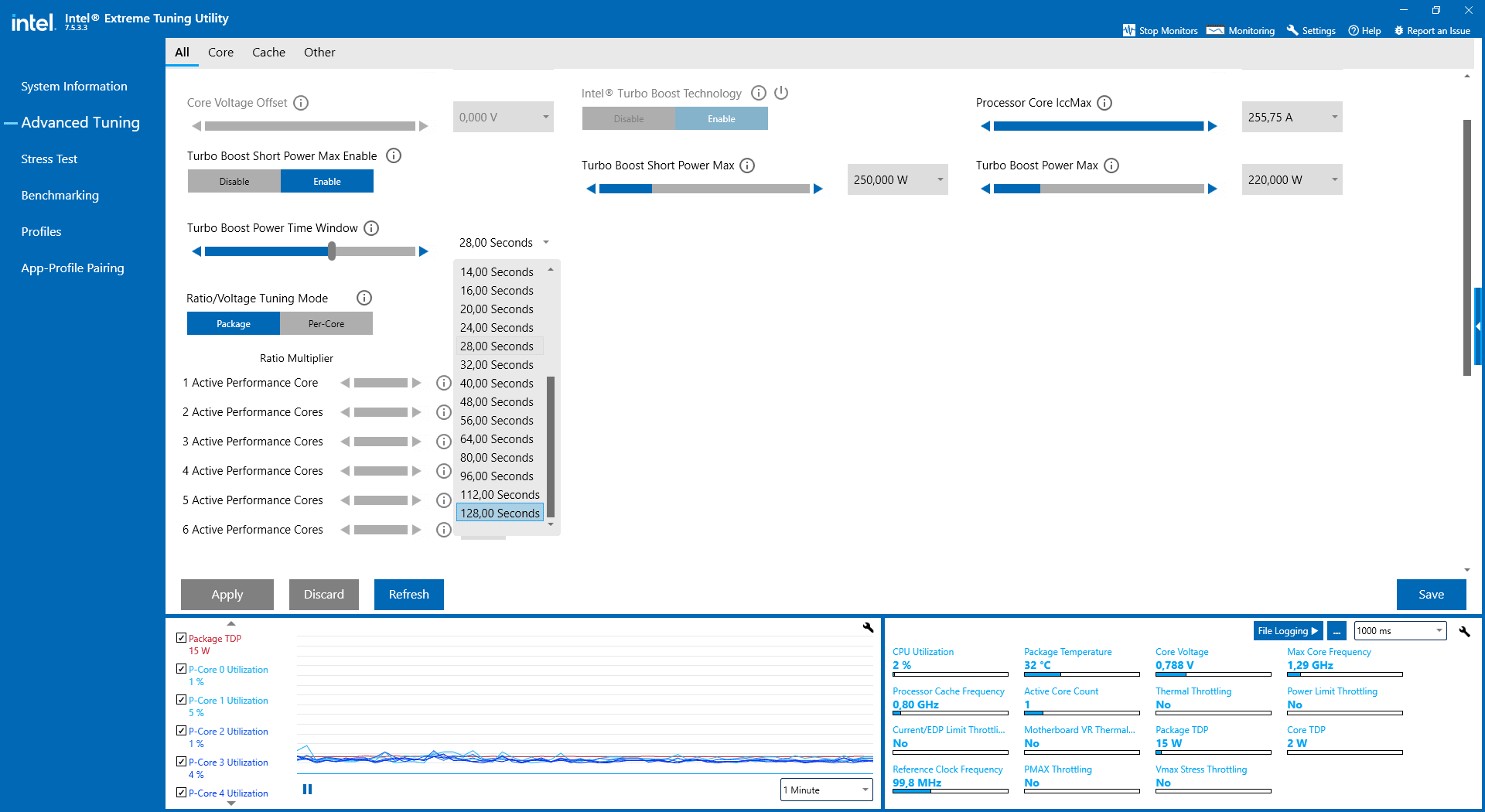Click the power icon beside Turbo Boost Technology
This screenshot has width=1485, height=812.
tap(781, 93)
